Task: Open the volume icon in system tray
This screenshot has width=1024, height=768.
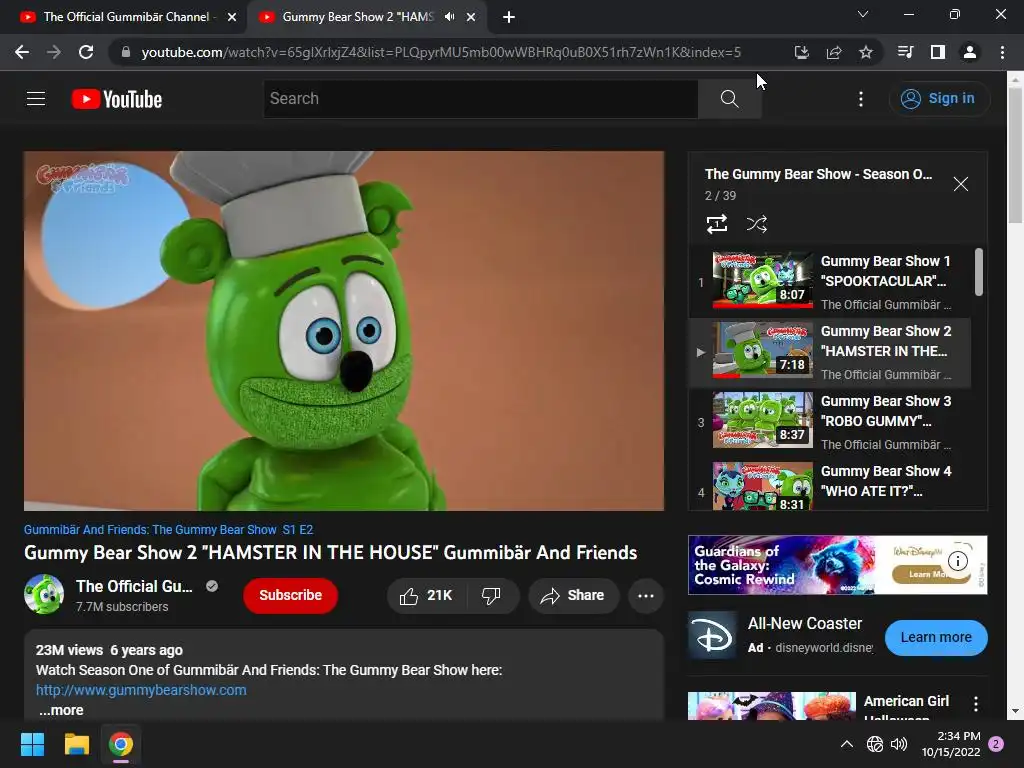Action: click(x=899, y=744)
